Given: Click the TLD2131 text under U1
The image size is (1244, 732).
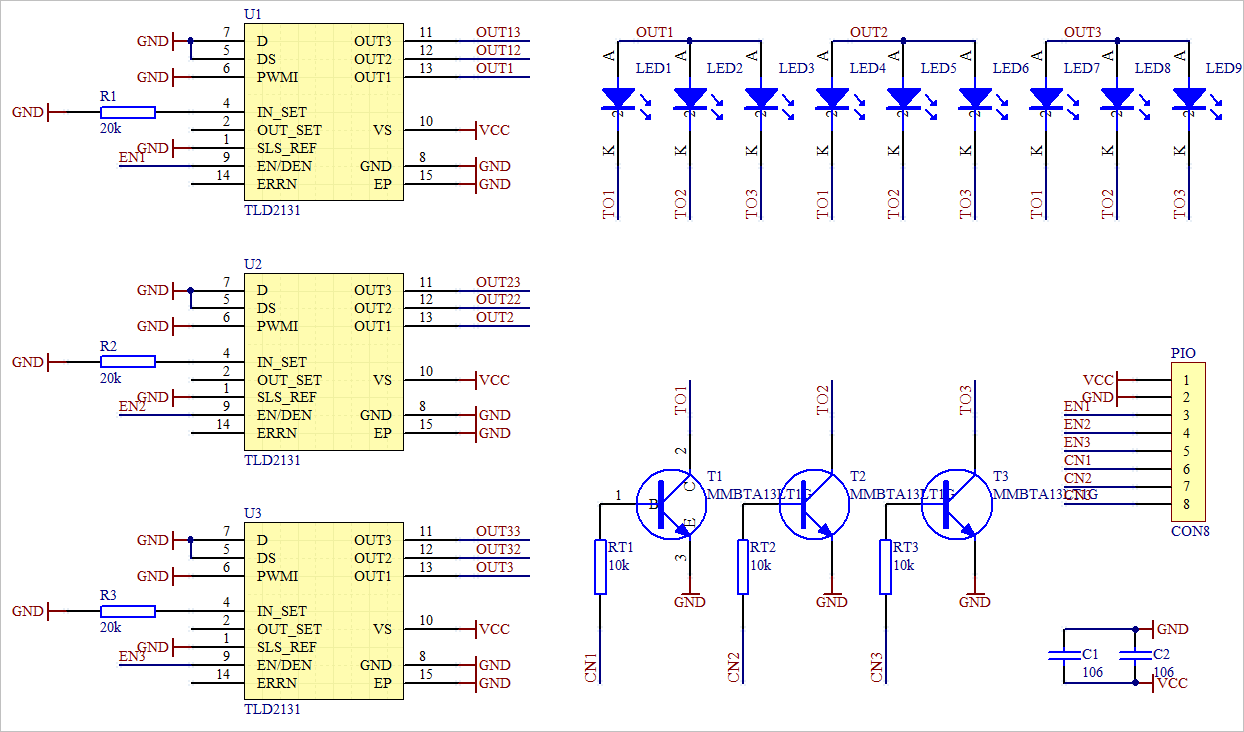Looking at the screenshot, I should click(272, 211).
